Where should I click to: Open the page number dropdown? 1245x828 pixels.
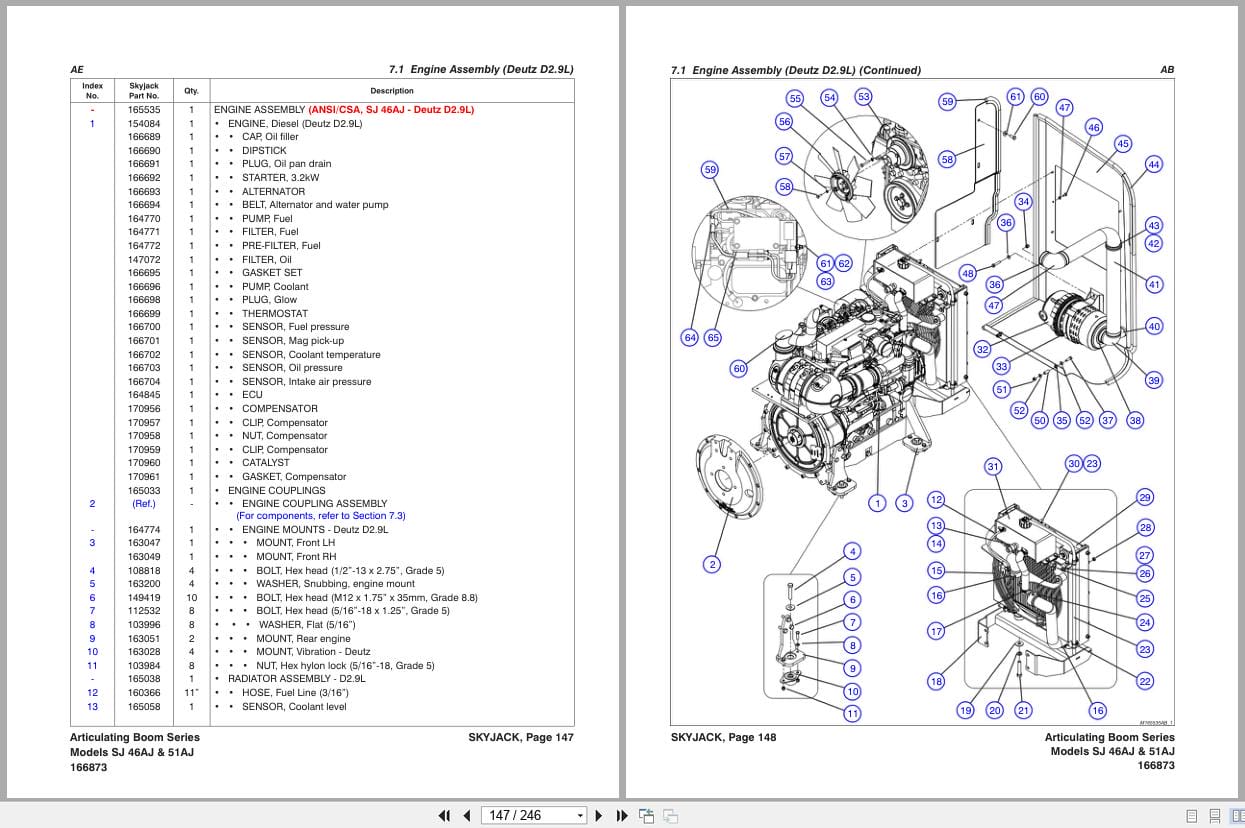(580, 816)
